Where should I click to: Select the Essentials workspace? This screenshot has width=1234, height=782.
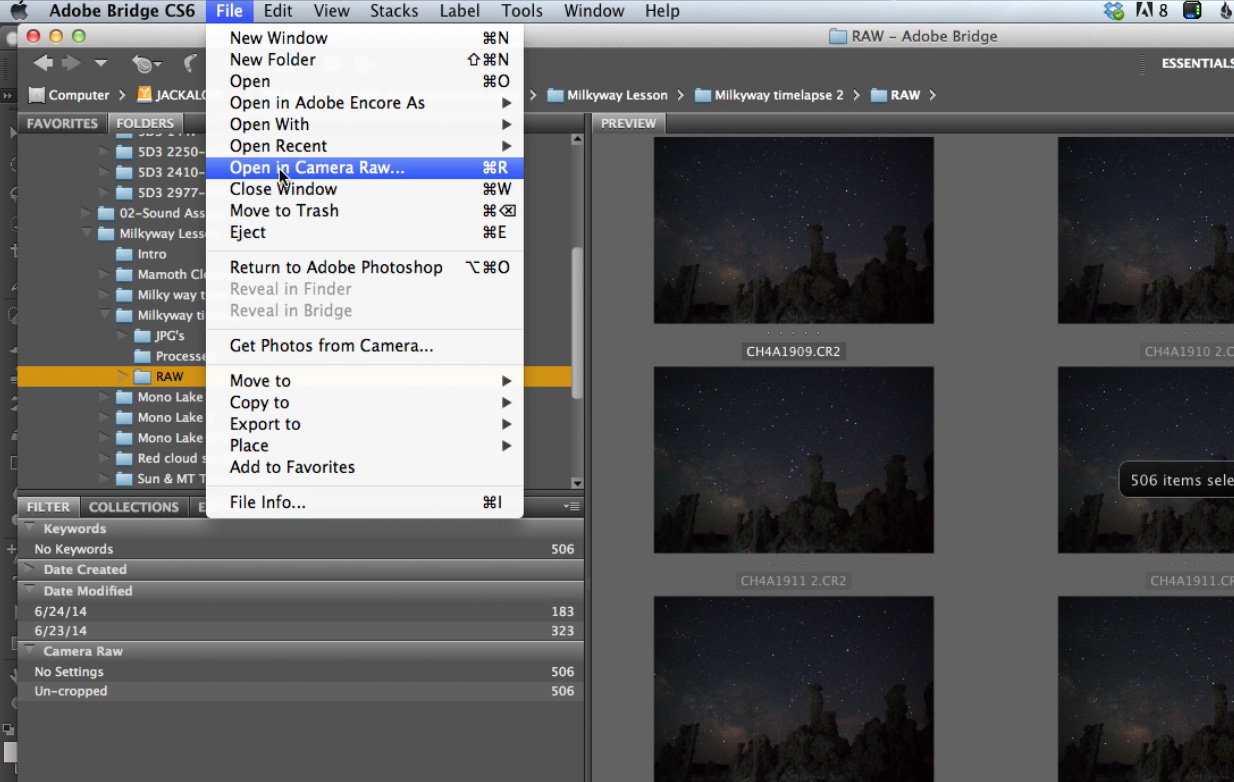tap(1197, 63)
